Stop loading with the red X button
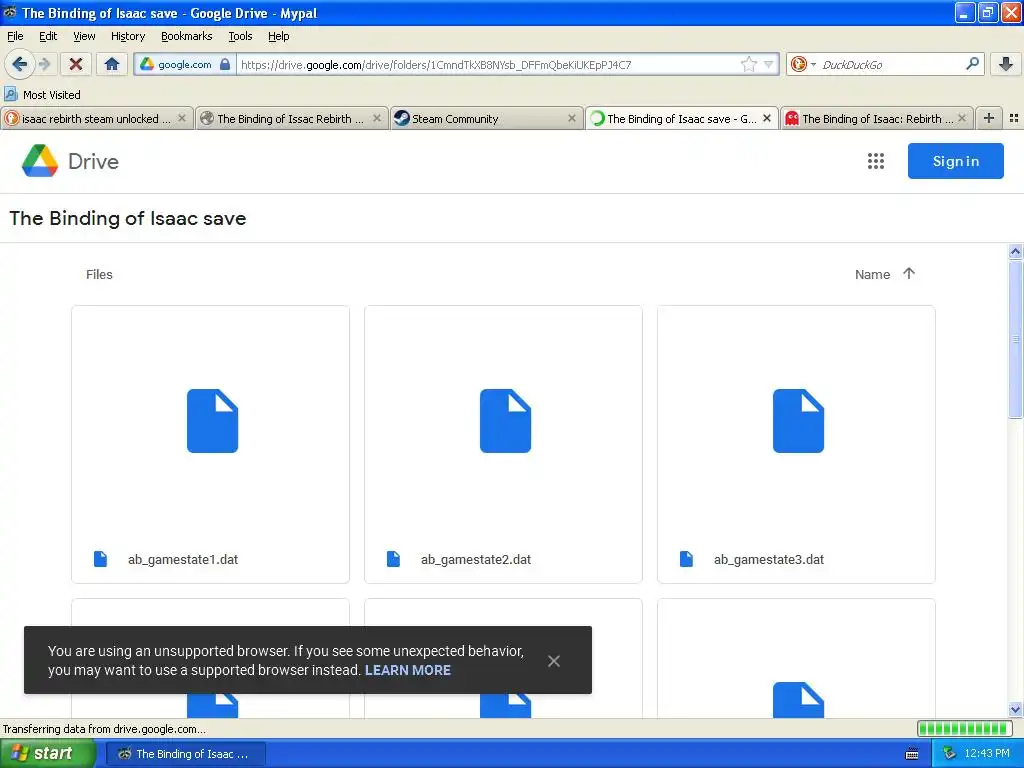1024x768 pixels. (x=76, y=64)
